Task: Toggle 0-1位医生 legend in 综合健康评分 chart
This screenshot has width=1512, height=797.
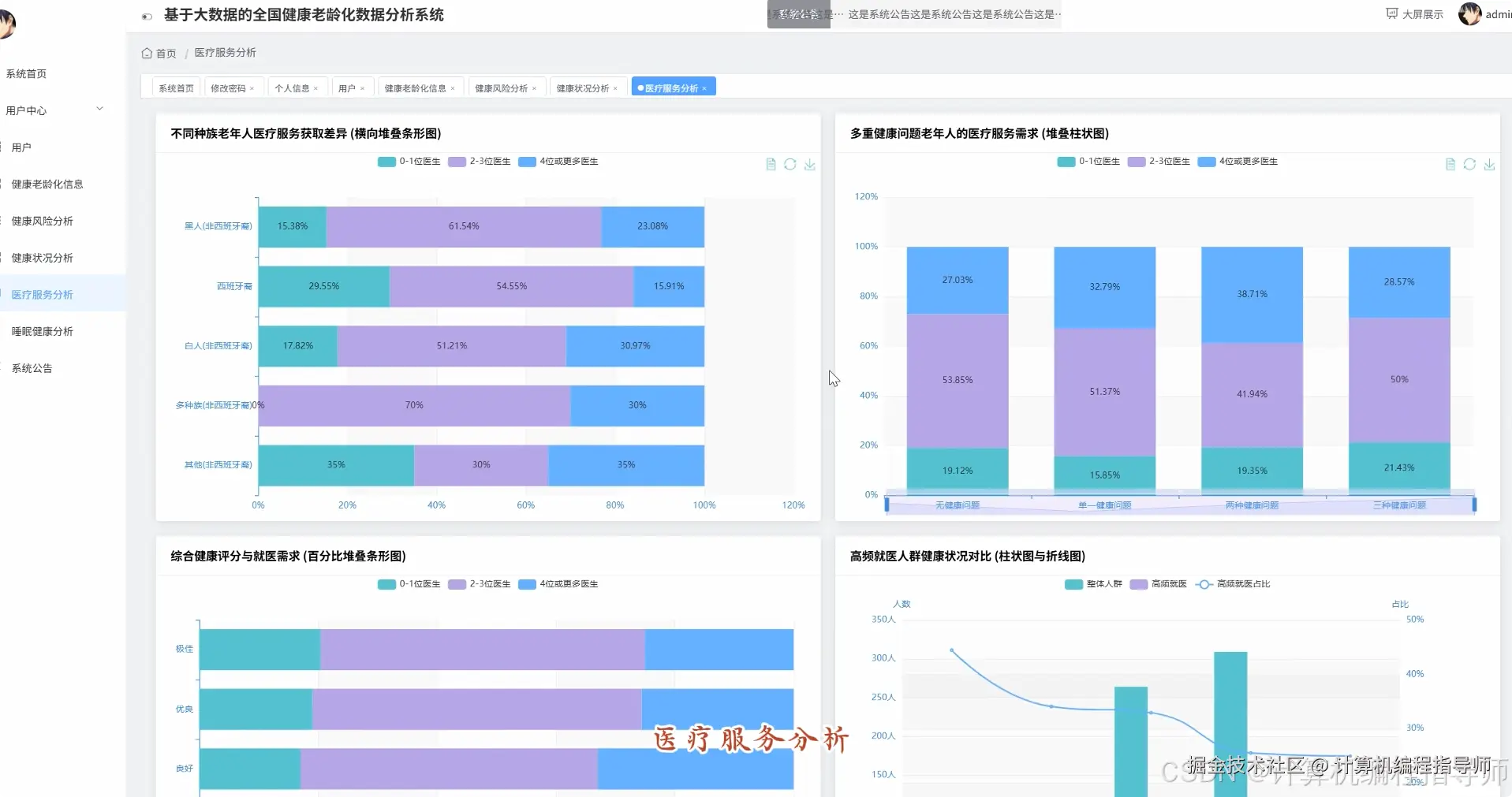Action: coord(409,584)
